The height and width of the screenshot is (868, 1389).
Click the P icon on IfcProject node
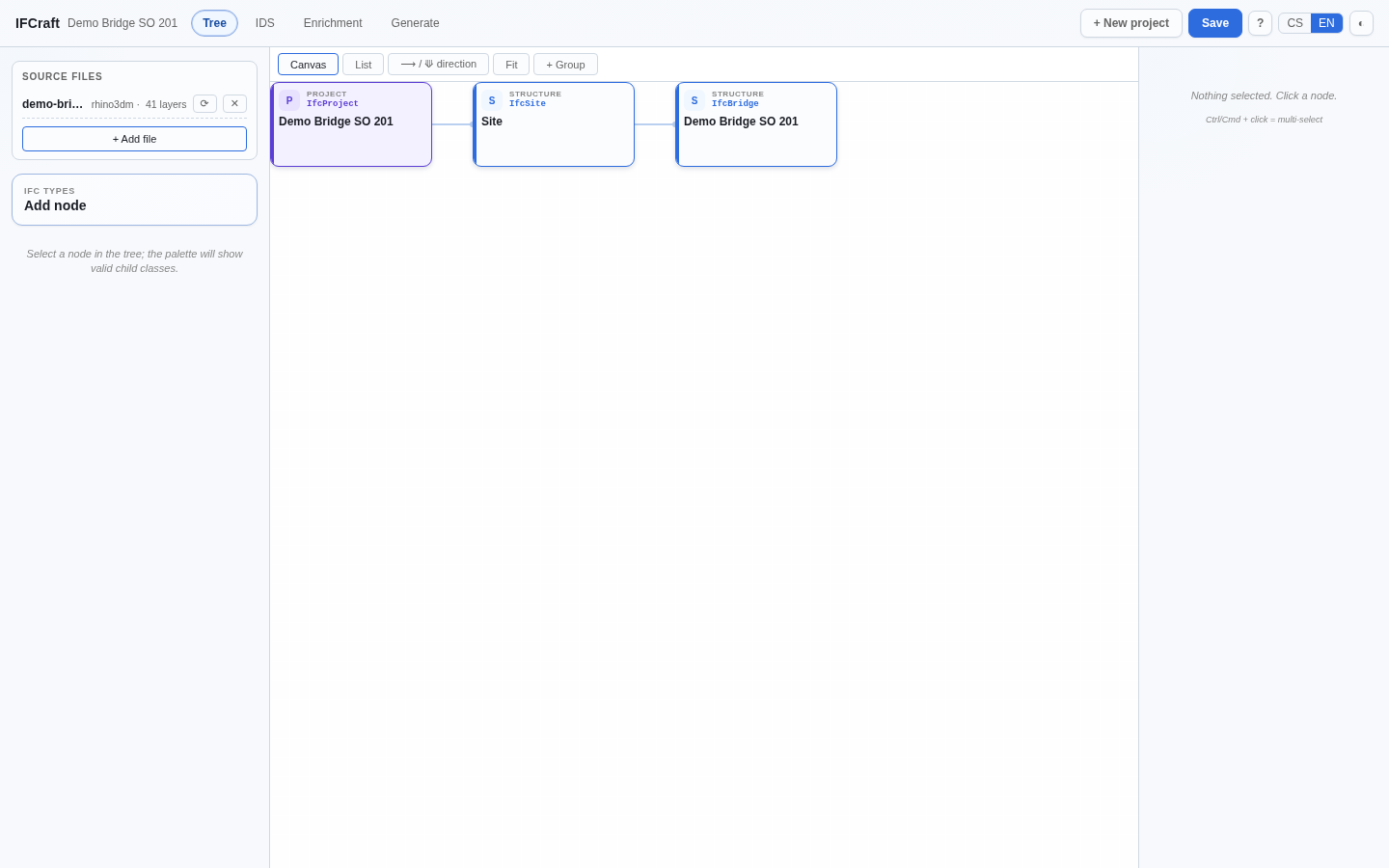pyautogui.click(x=289, y=100)
